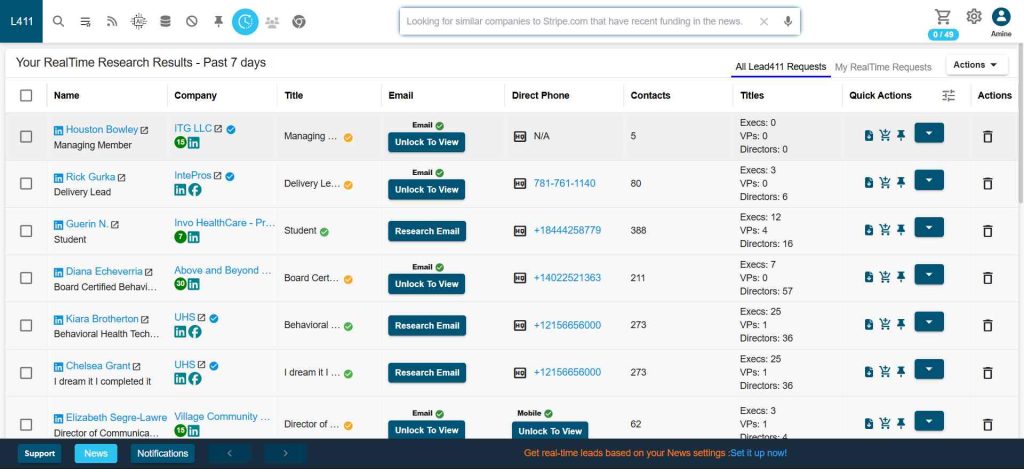Image resolution: width=1024 pixels, height=469 pixels.
Task: Open the search magnifier icon in toolbar
Action: [58, 22]
